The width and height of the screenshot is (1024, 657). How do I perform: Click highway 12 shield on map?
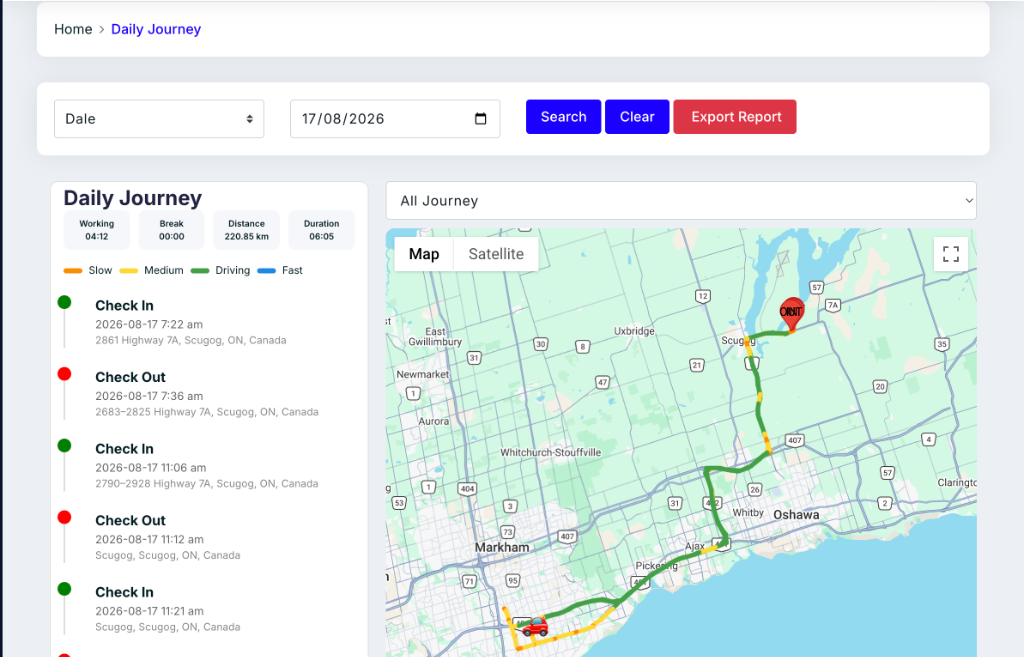click(703, 296)
